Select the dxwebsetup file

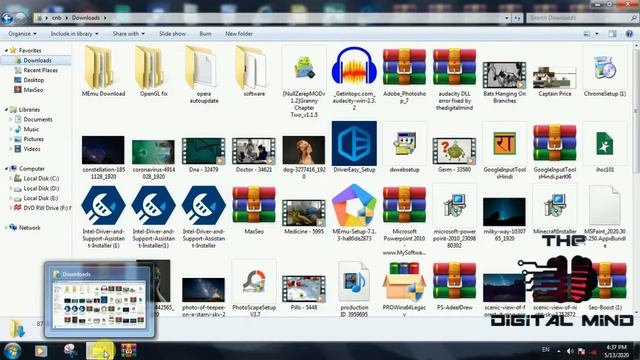pos(404,148)
